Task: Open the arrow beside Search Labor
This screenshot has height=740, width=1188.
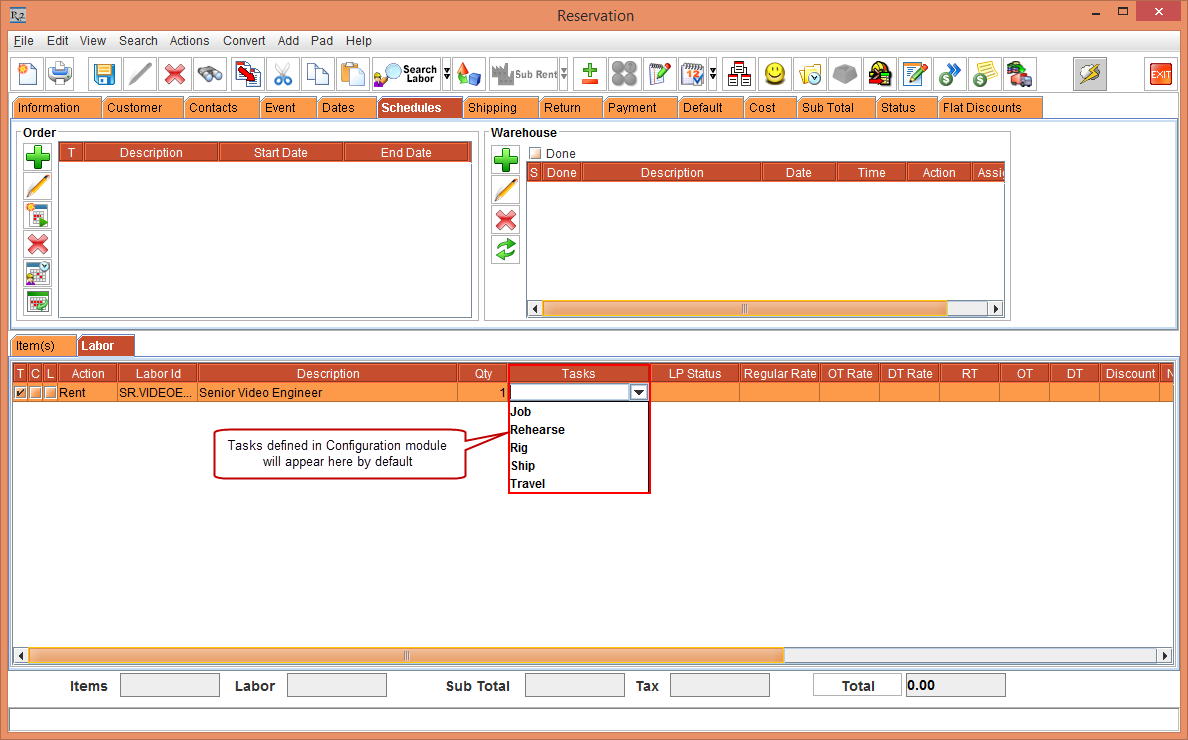Action: pyautogui.click(x=447, y=74)
